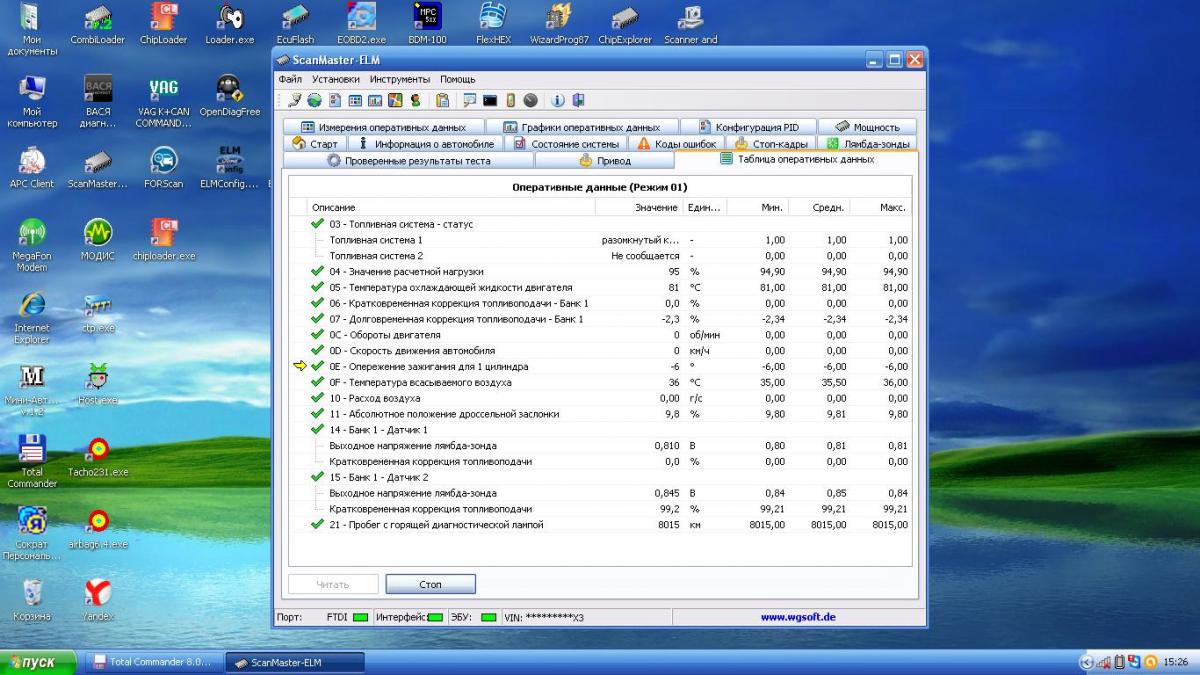Click the document report icon in ScanMaster toolbar

pyautogui.click(x=335, y=100)
